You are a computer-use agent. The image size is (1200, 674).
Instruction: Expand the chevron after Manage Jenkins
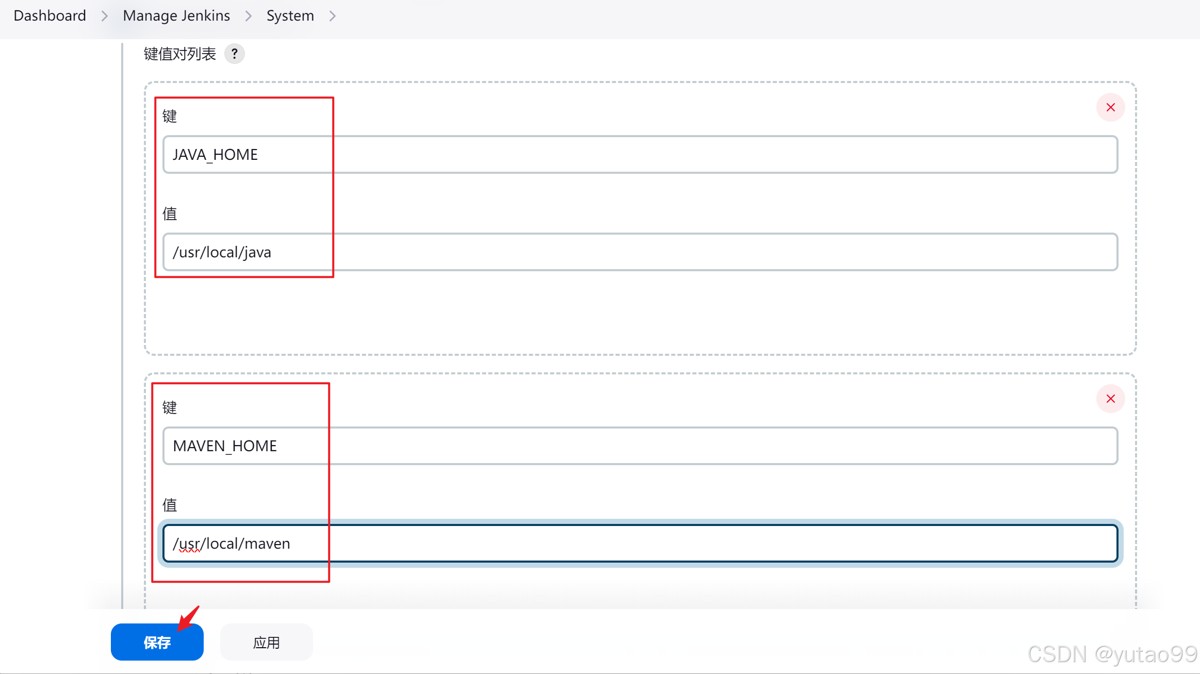pos(248,16)
